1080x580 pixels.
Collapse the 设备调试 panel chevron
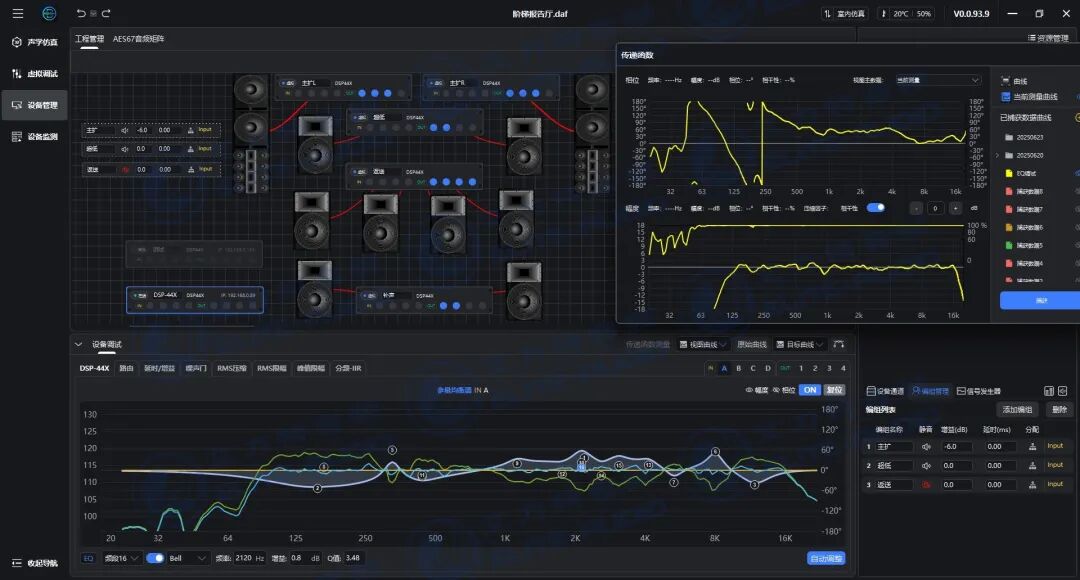79,344
